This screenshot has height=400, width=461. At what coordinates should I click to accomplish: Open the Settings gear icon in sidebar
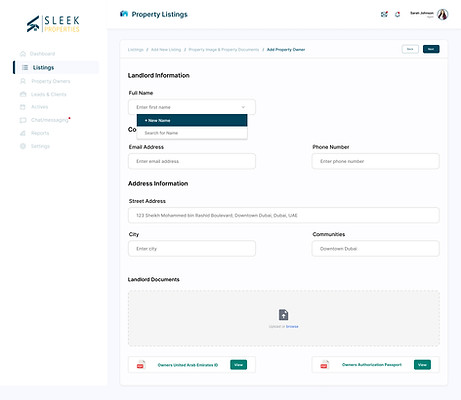point(23,146)
